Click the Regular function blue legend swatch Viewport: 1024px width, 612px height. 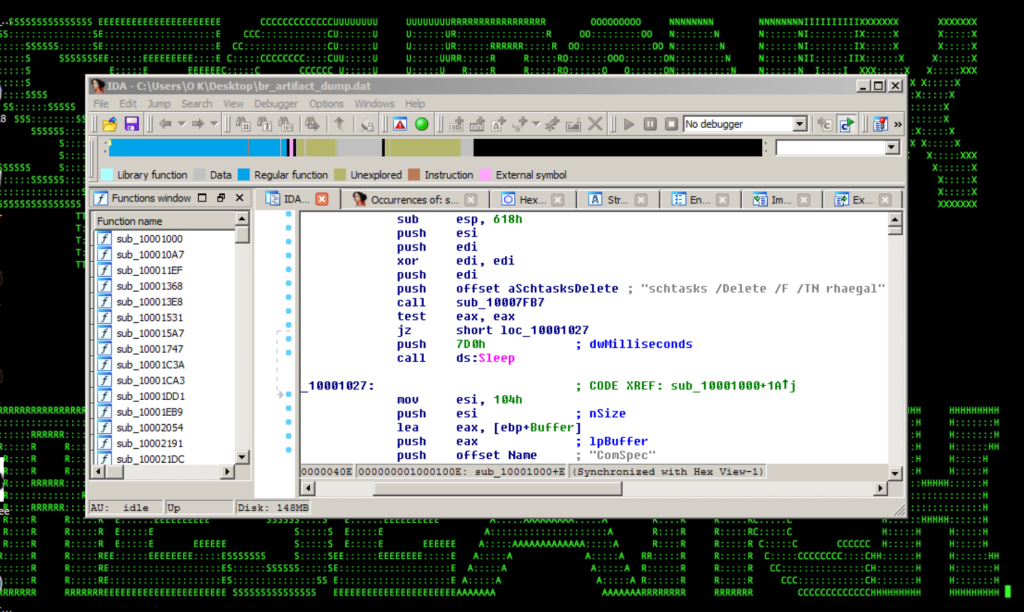click(x=243, y=175)
